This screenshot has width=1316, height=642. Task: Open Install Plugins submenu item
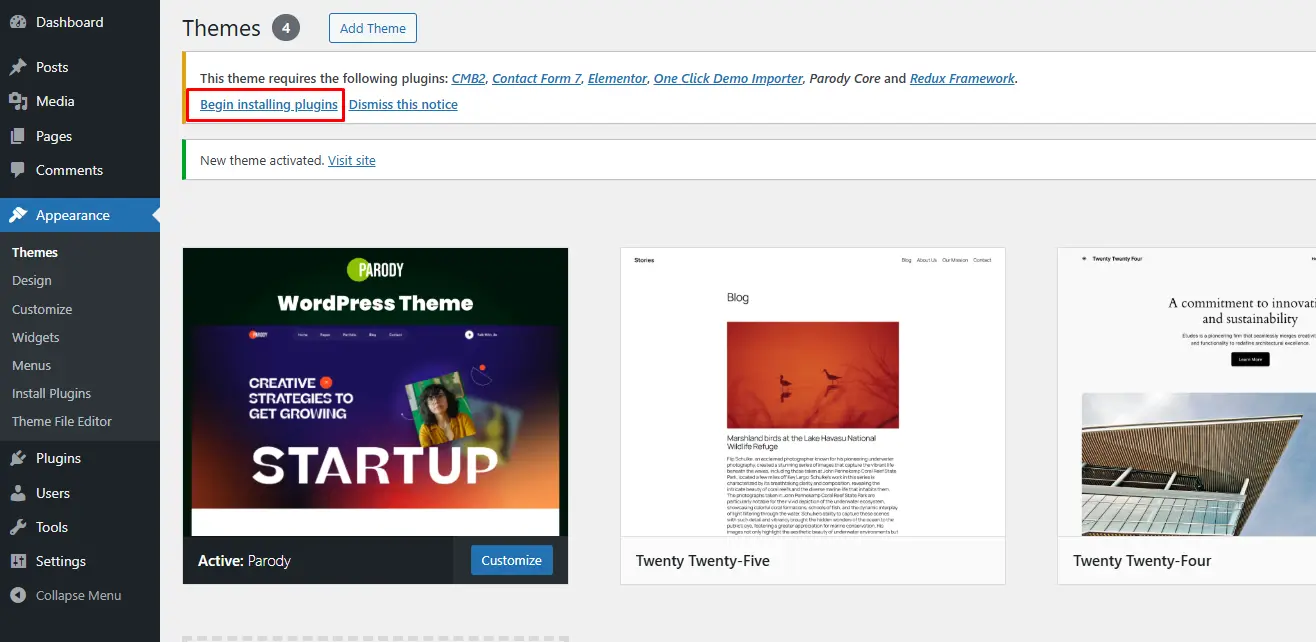(52, 393)
